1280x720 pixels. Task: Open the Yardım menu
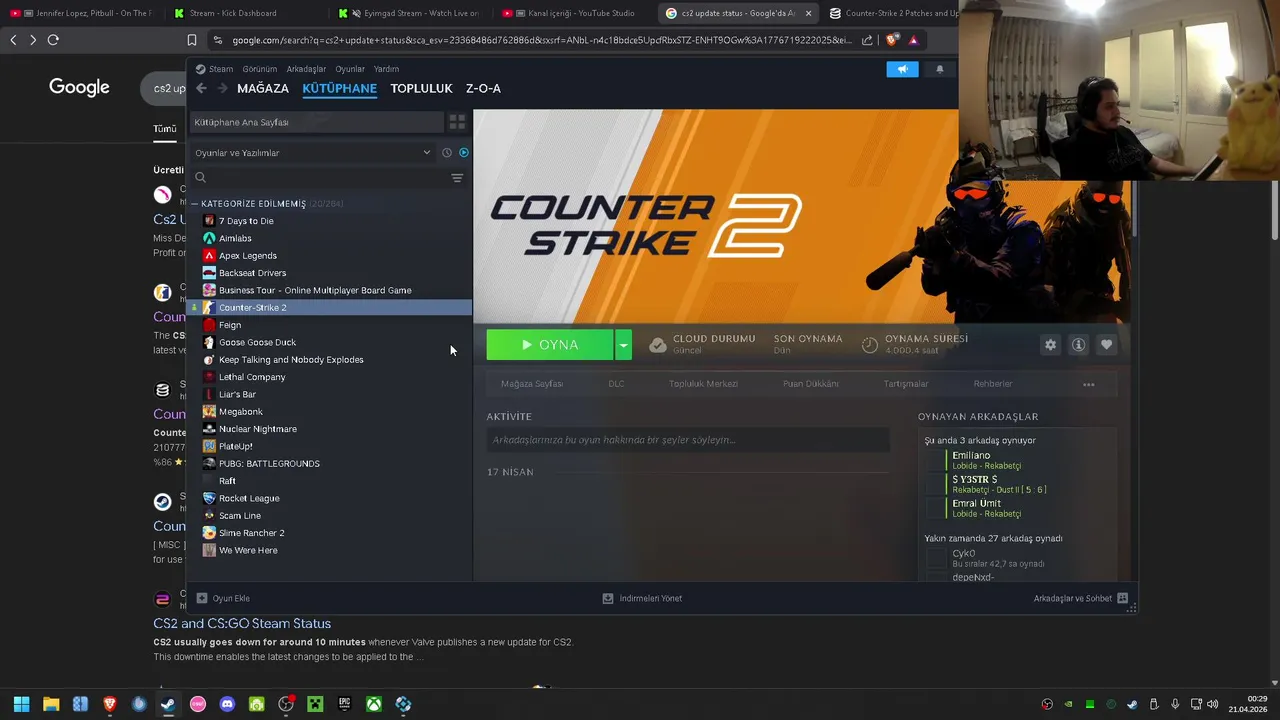[x=386, y=69]
